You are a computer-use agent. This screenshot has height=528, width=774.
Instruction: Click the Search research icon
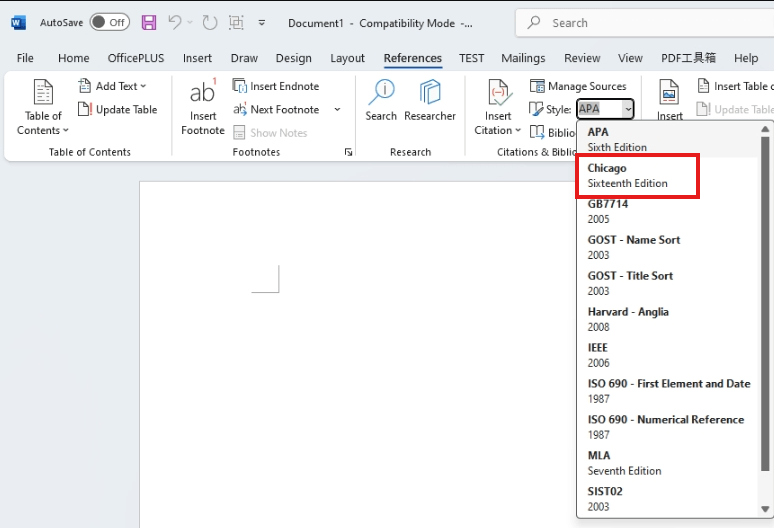pyautogui.click(x=381, y=101)
